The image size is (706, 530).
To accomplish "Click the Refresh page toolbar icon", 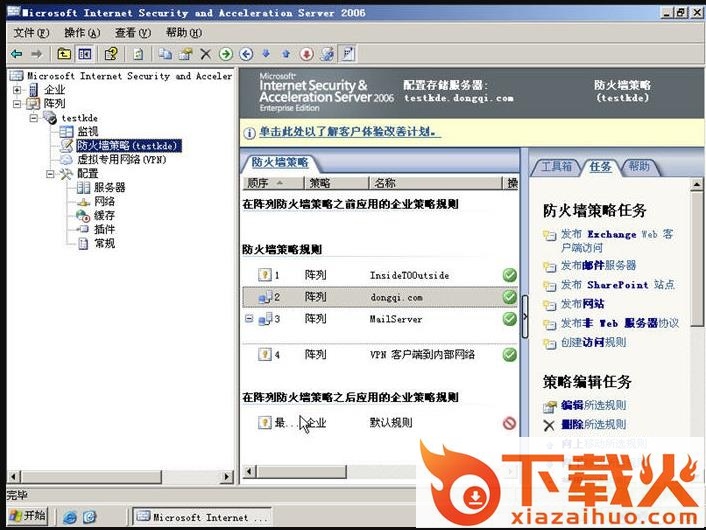I will (138, 54).
